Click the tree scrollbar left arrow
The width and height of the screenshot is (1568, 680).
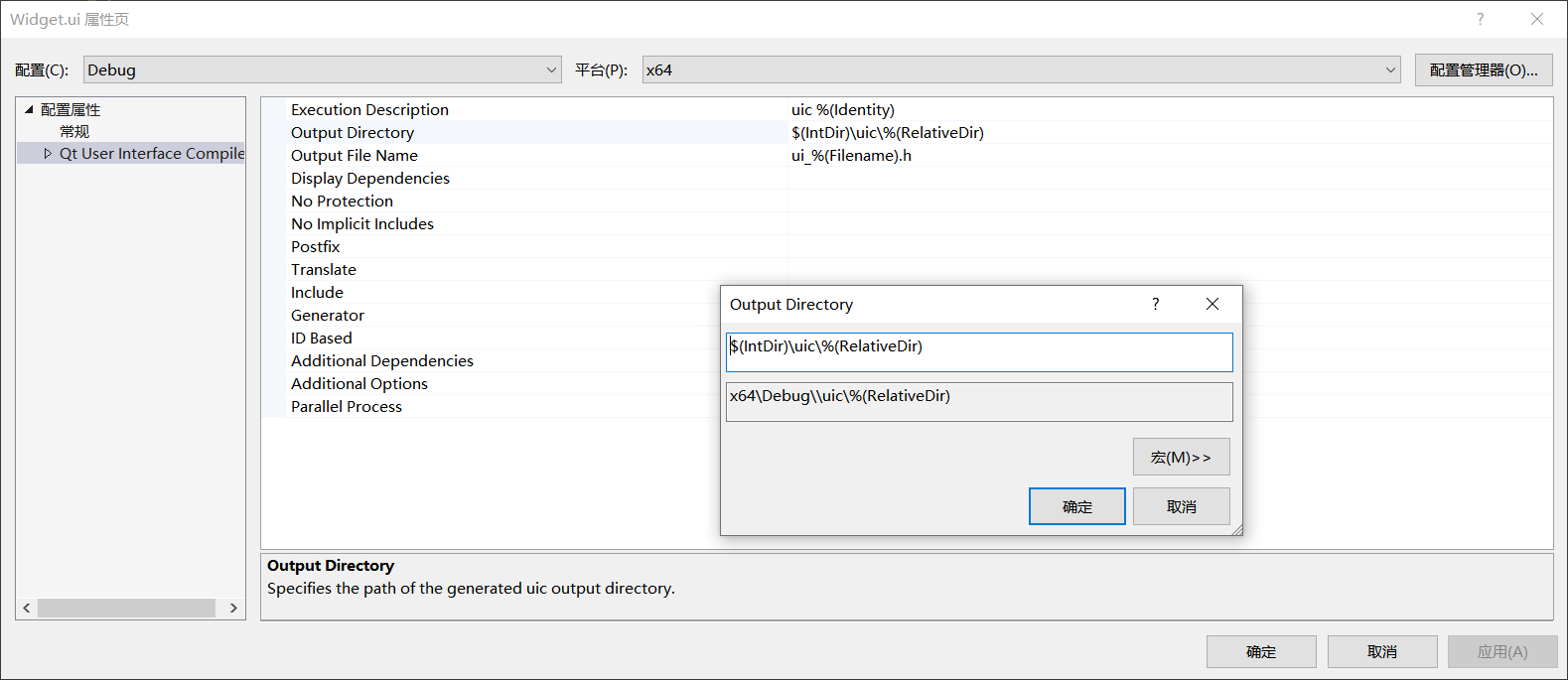point(27,608)
